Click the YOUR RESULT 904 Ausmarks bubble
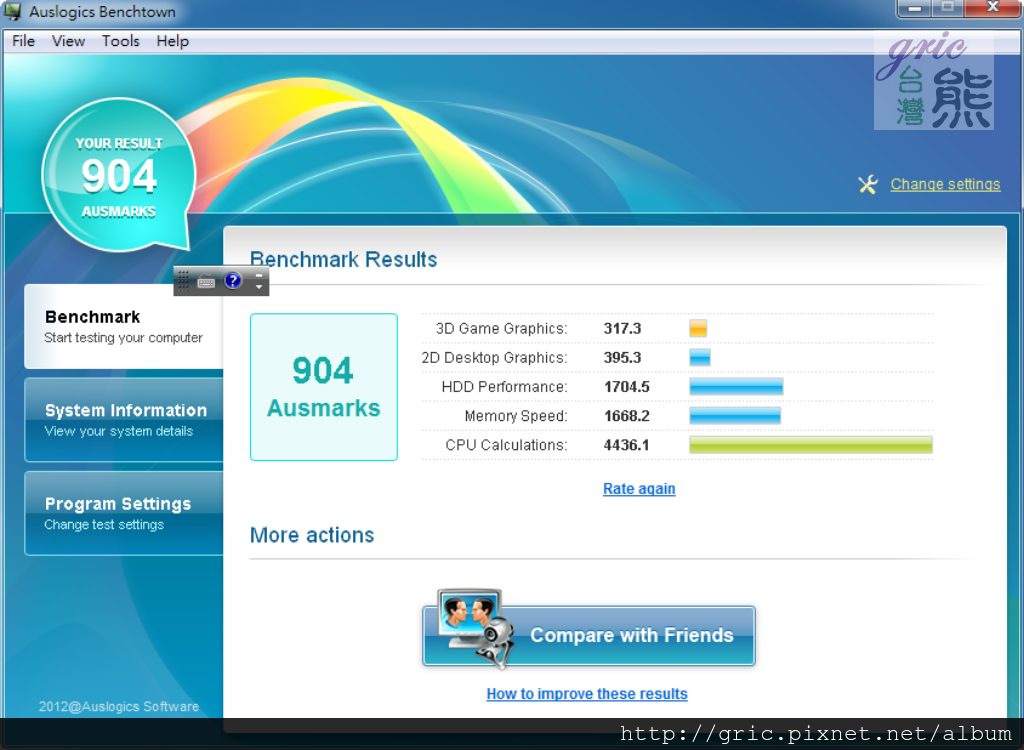1024x750 pixels. (119, 175)
